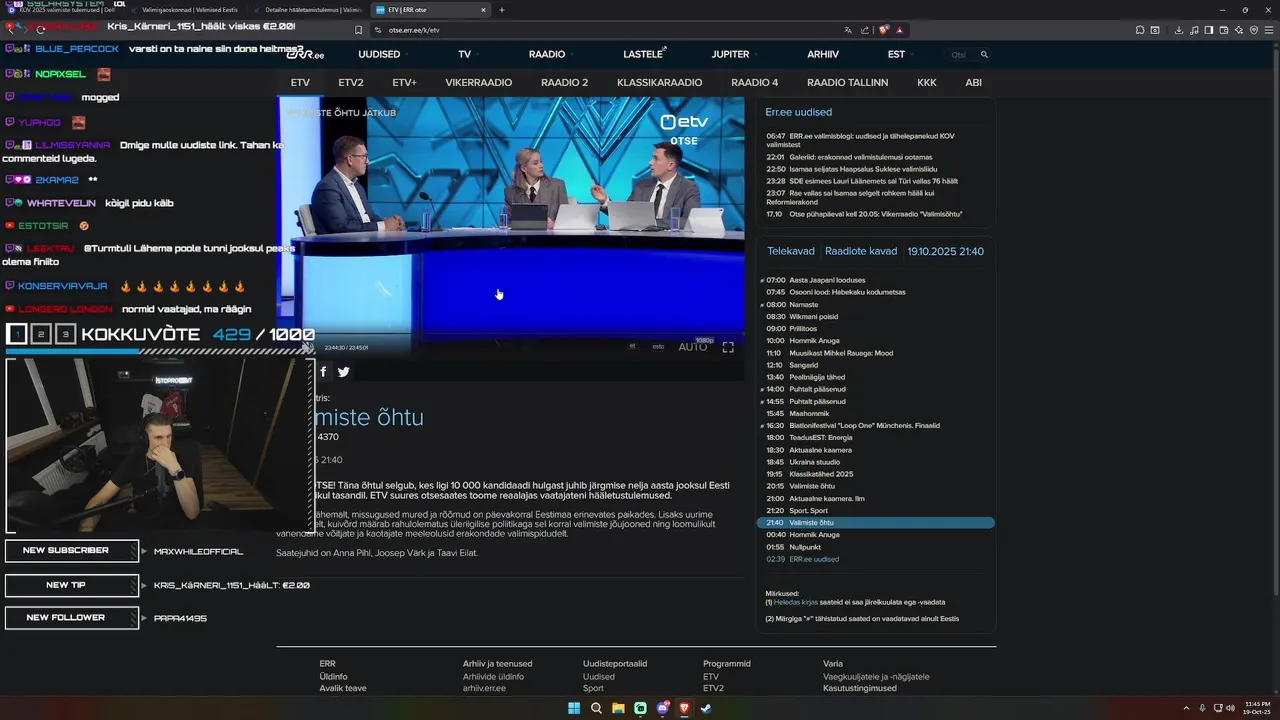Open Discord from the taskbar
The width and height of the screenshot is (1280, 720).
pyautogui.click(x=662, y=708)
